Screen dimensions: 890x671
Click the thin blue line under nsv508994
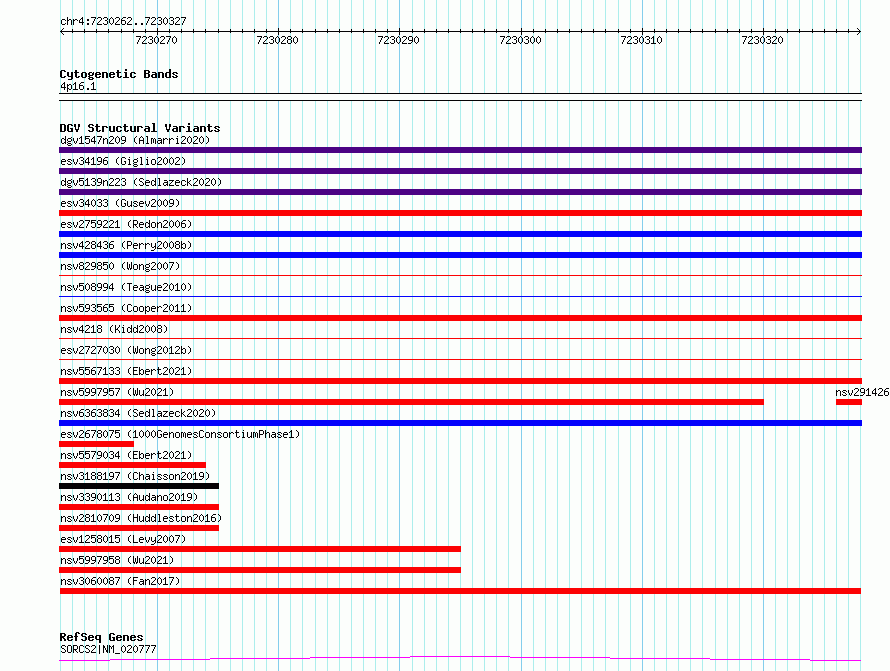[x=460, y=296]
